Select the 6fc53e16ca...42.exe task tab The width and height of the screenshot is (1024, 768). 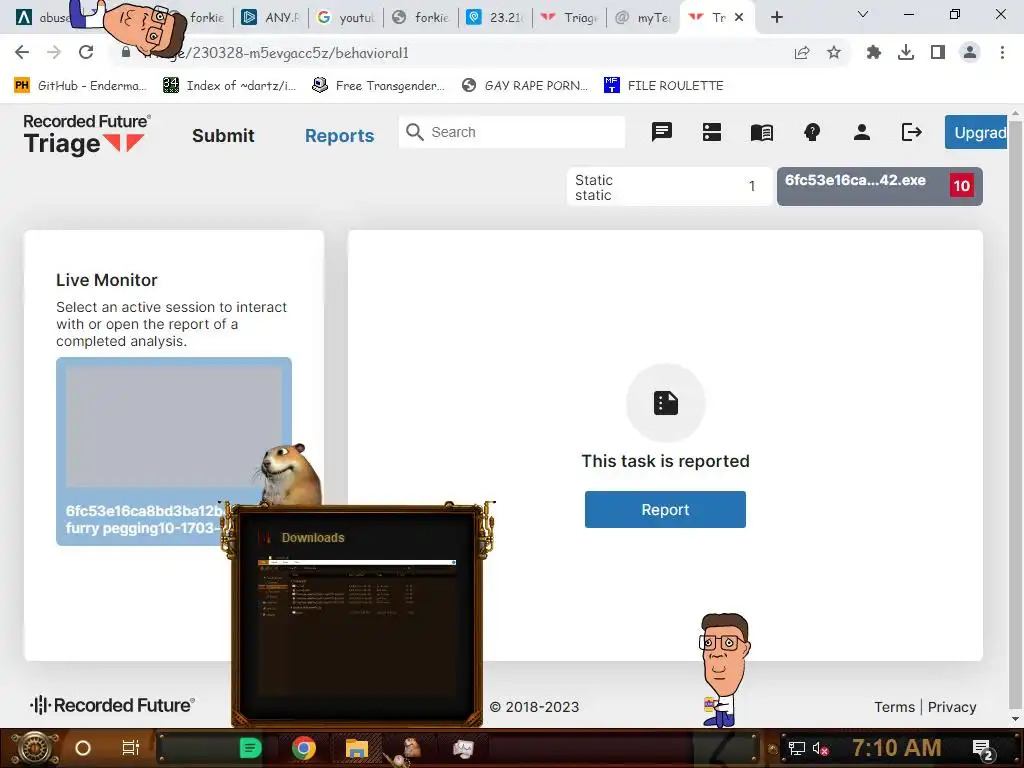(x=880, y=187)
